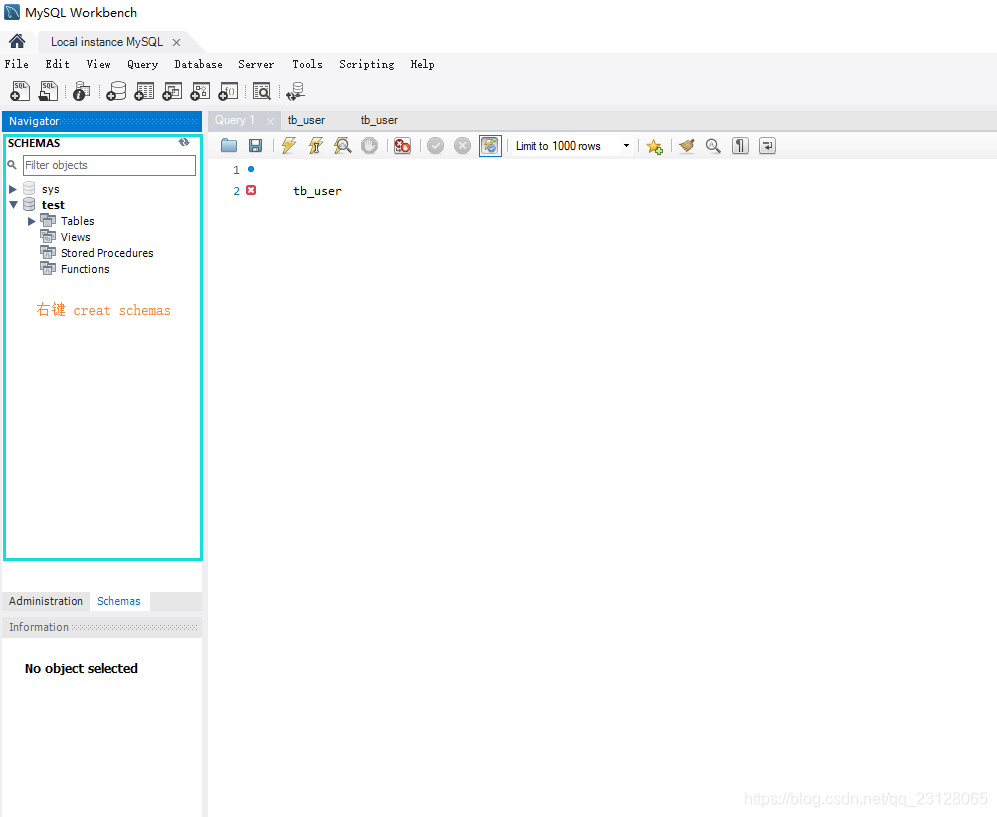Click the broom icon to beautify the script
The height and width of the screenshot is (817, 997).
pyautogui.click(x=687, y=145)
